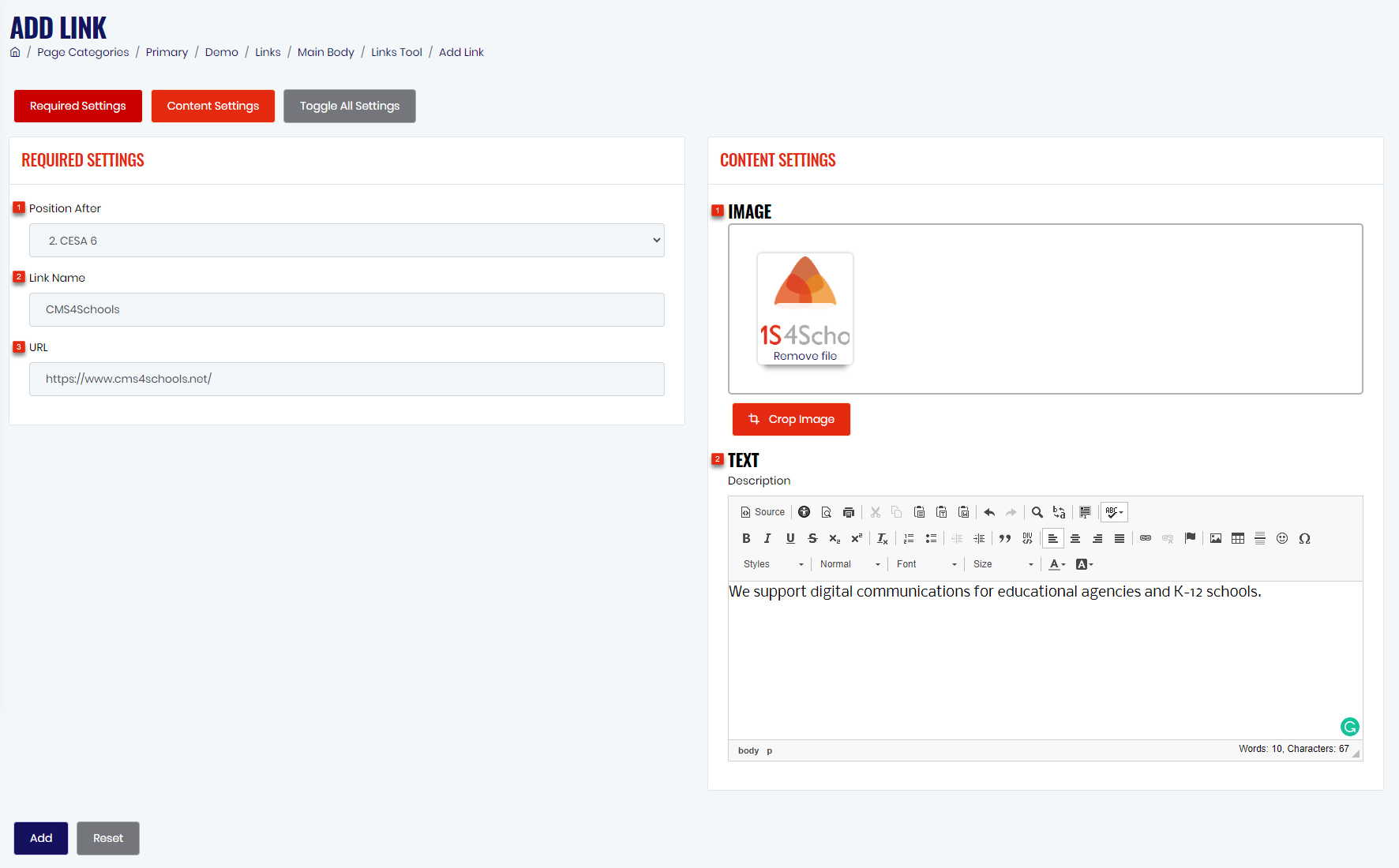Click inside the description text area
Image resolution: width=1399 pixels, height=868 pixels.
point(1045,660)
